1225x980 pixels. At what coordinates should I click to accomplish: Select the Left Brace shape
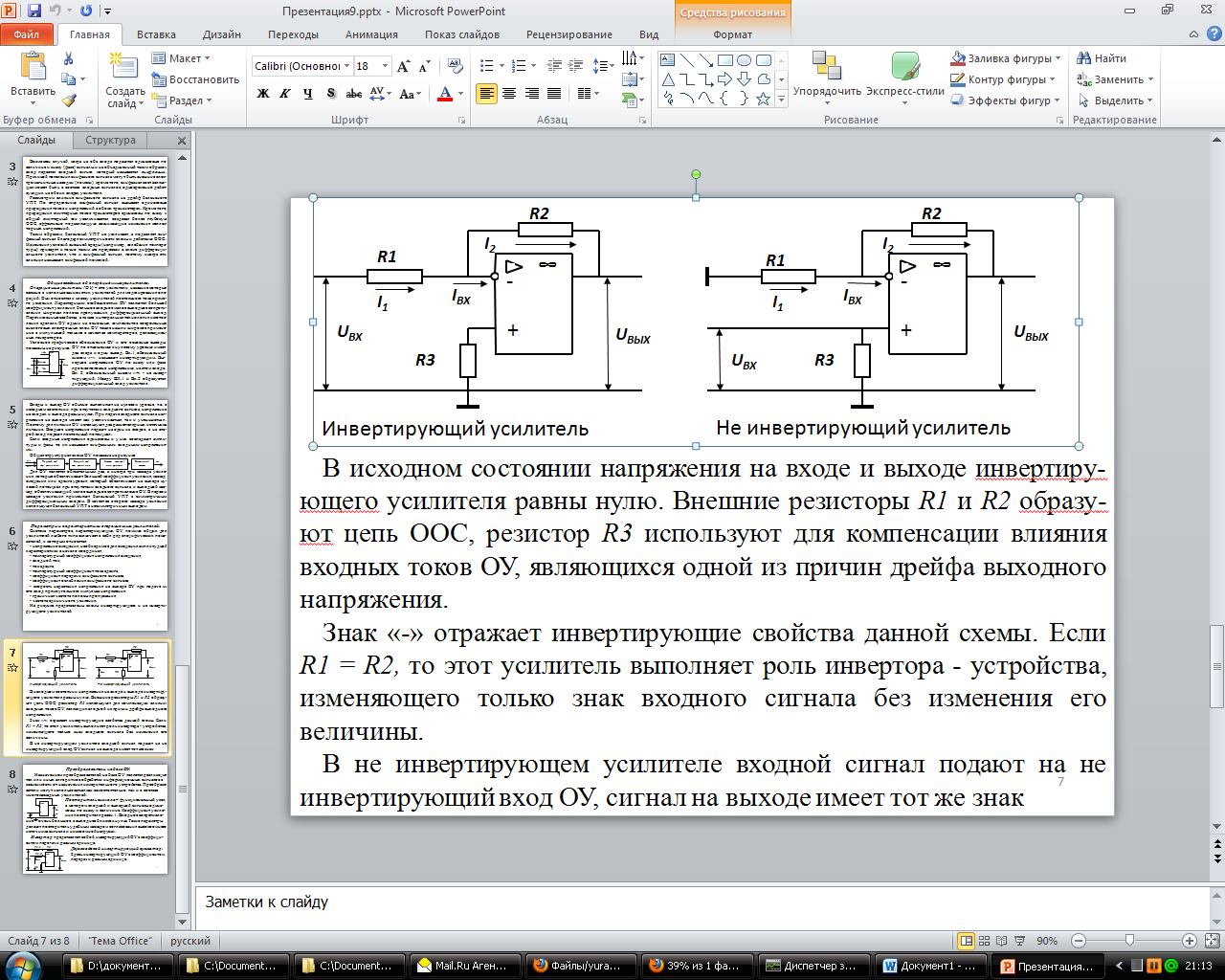pos(725,99)
